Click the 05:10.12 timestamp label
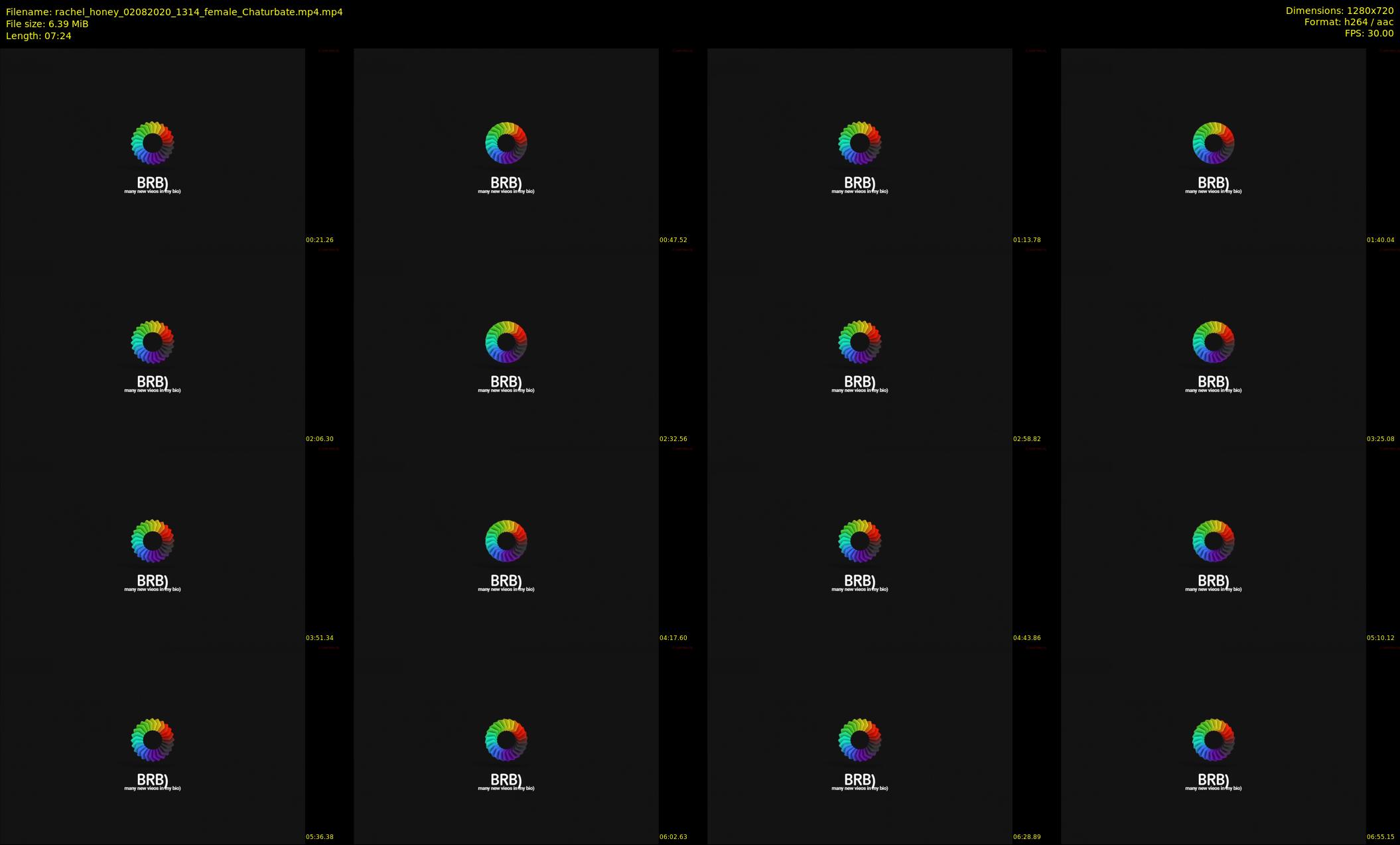1400x845 pixels. 1380,638
